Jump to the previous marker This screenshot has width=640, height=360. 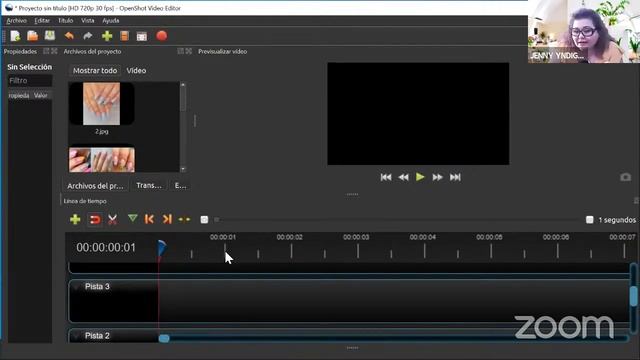coord(149,219)
